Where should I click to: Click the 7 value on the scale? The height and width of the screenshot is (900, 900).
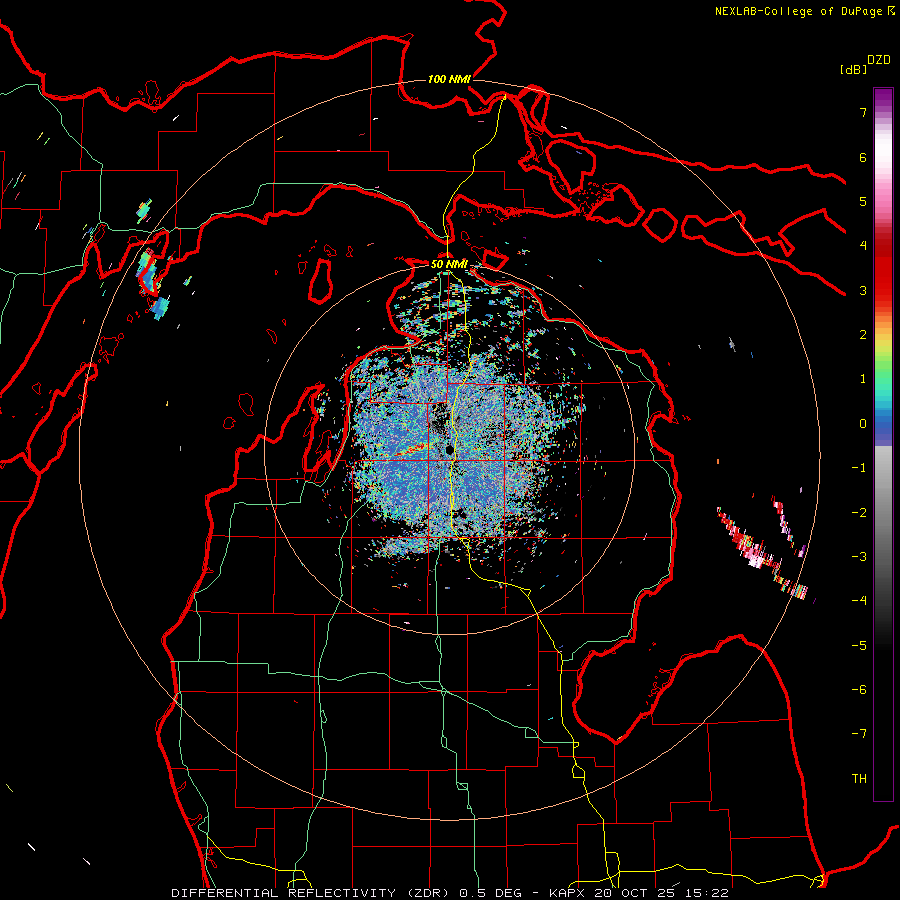863,112
